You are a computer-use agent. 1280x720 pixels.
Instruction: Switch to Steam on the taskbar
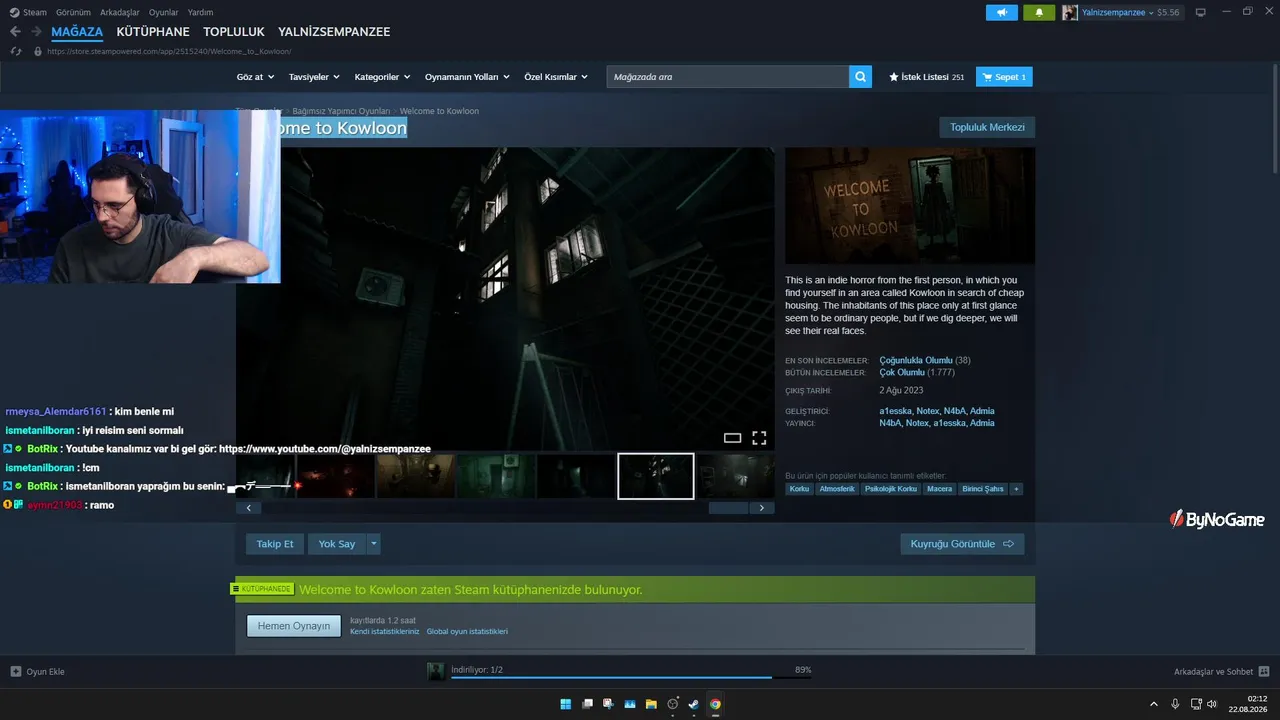[694, 704]
